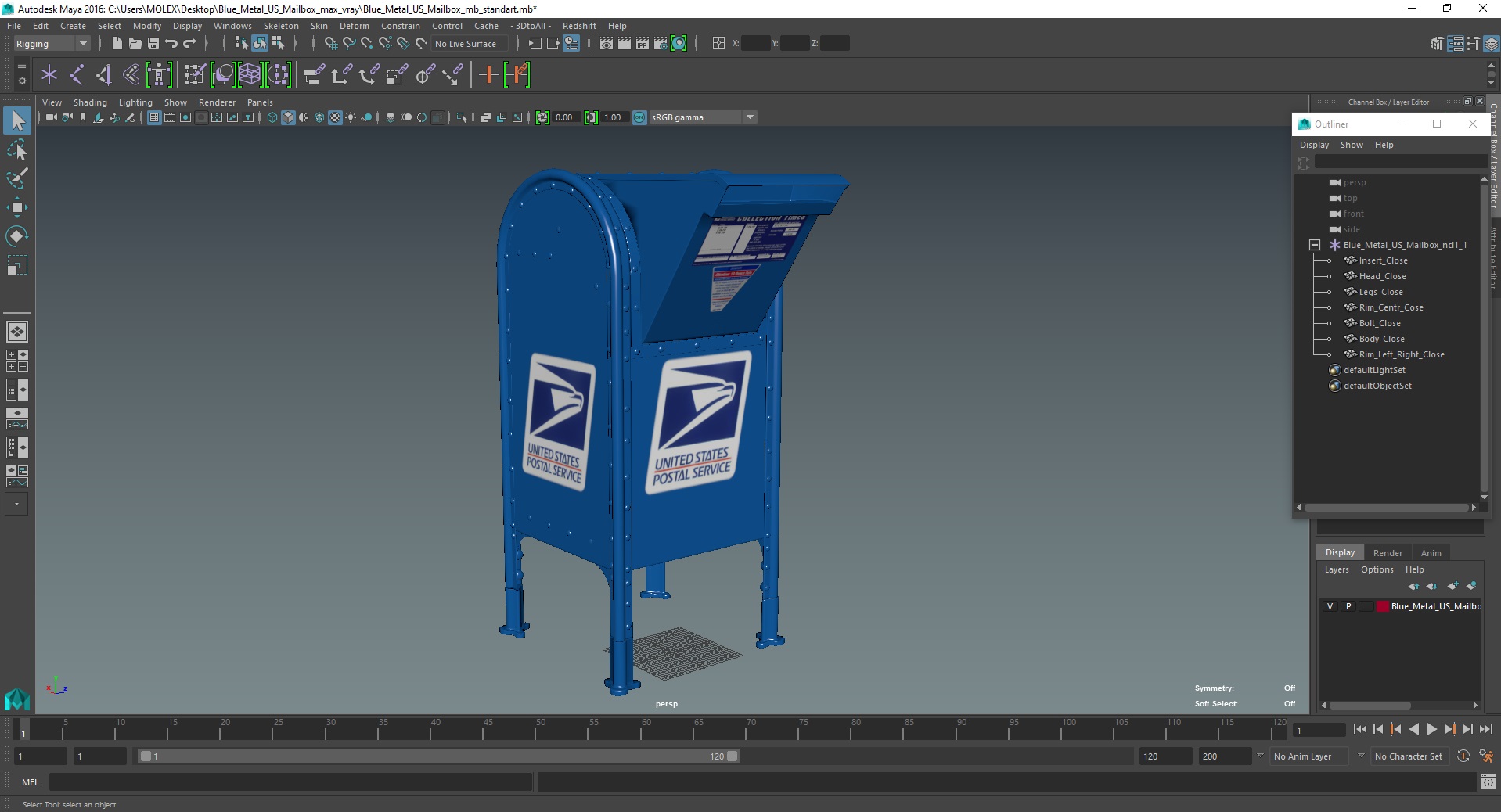Image resolution: width=1501 pixels, height=812 pixels.
Task: Open Outliner Display menu
Action: click(1314, 145)
